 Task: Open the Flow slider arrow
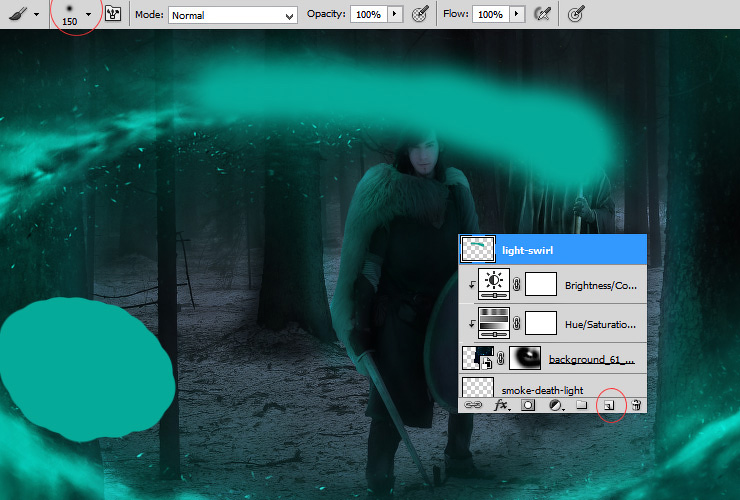[517, 14]
